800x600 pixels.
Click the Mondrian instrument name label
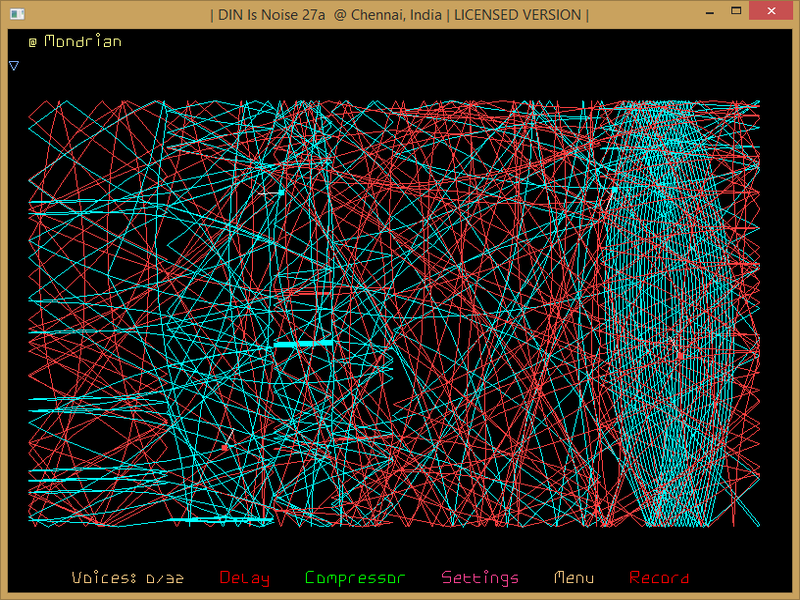click(x=83, y=42)
